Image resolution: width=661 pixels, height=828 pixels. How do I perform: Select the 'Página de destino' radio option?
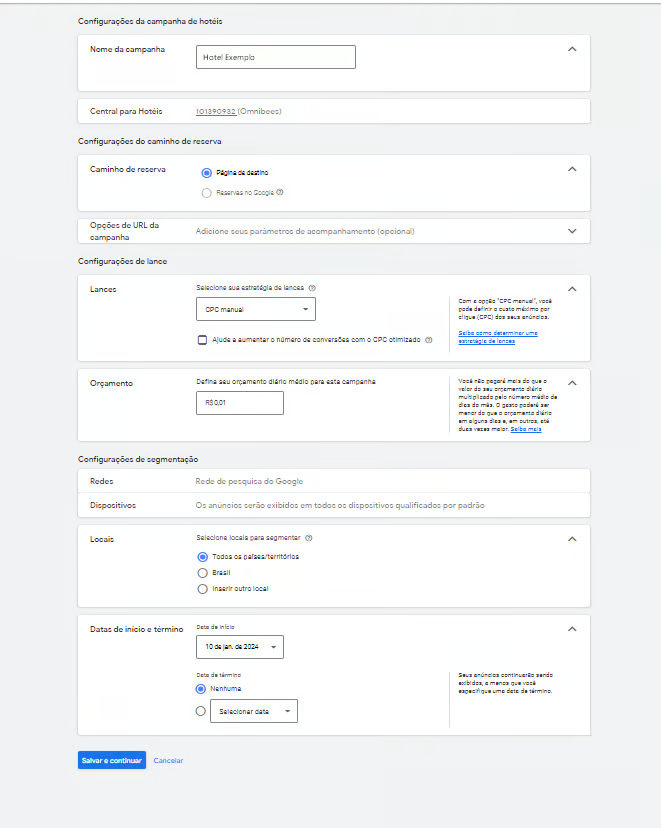tap(206, 173)
